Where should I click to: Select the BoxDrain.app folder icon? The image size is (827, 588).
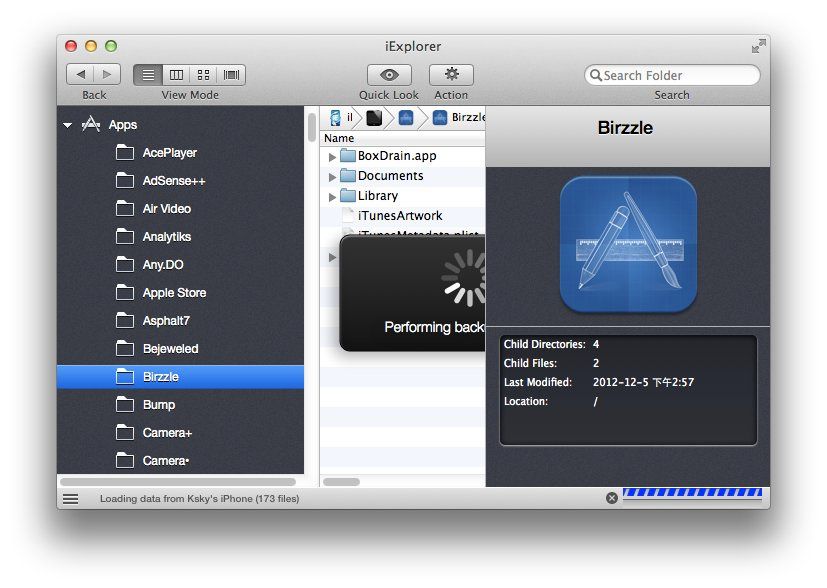coord(348,156)
